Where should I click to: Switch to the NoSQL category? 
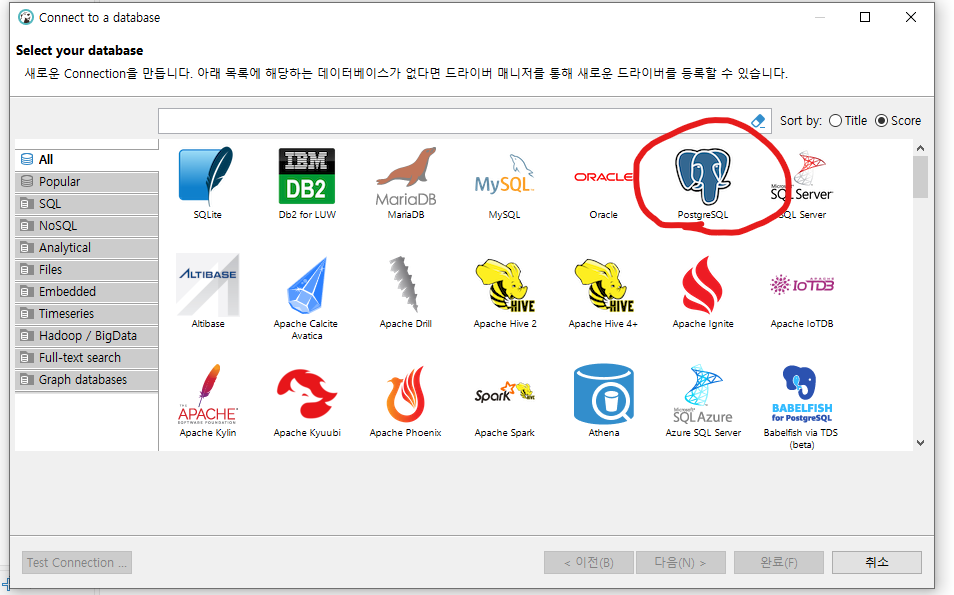tap(87, 226)
